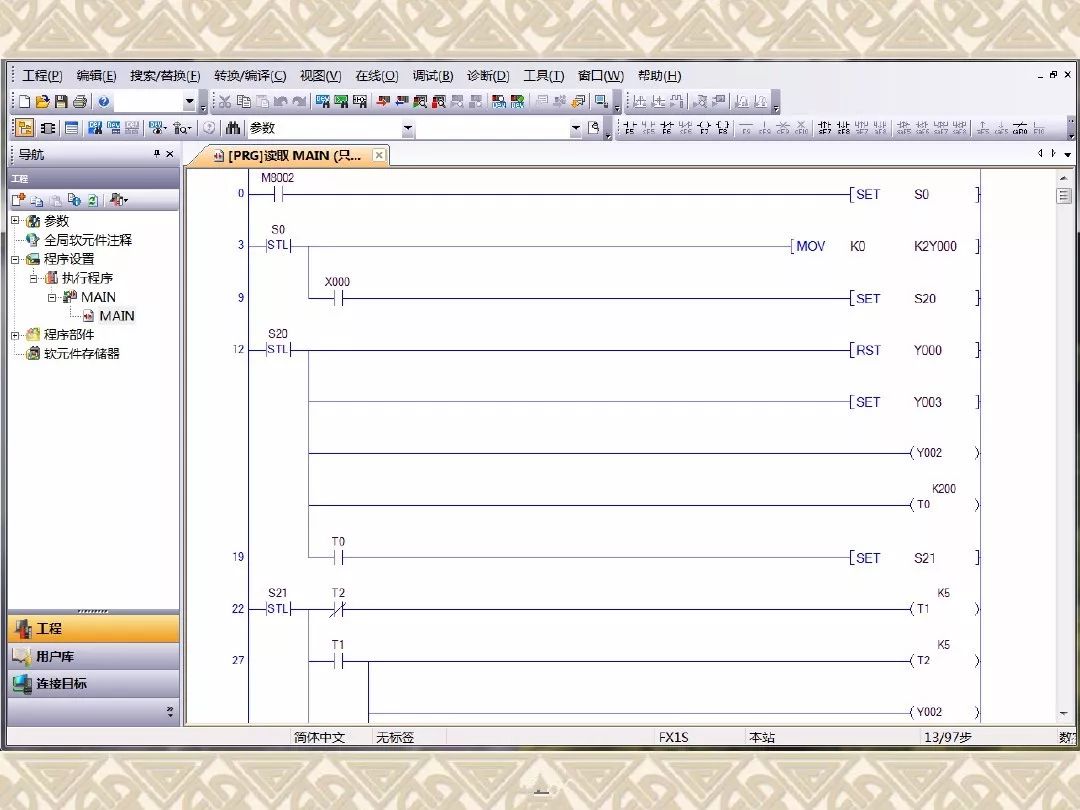Screen dimensions: 1080x810
Task: Click the binoculars find icon
Action: [233, 128]
